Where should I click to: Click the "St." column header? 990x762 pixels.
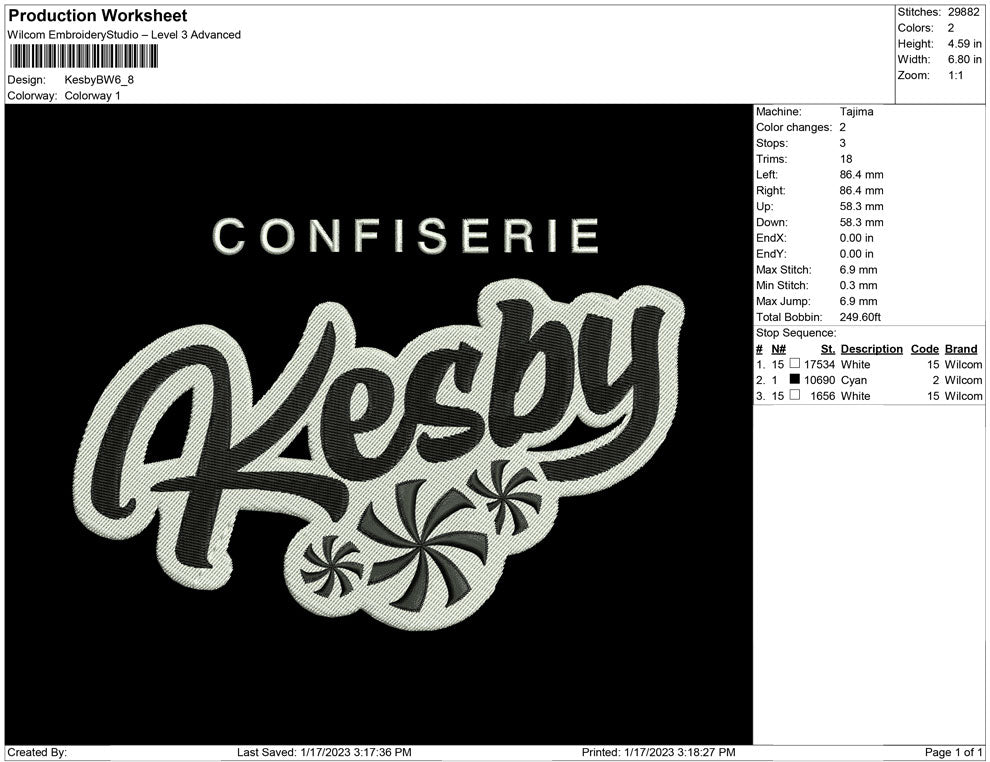[828, 348]
